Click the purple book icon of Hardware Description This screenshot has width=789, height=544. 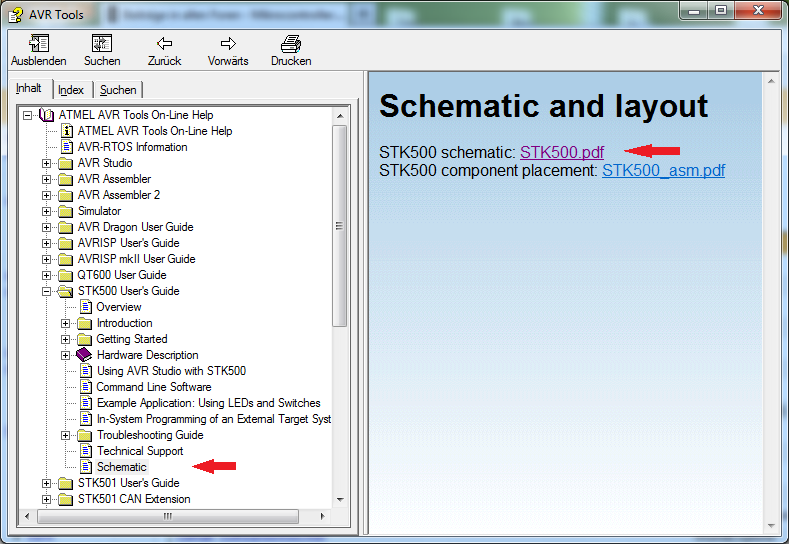pos(84,355)
